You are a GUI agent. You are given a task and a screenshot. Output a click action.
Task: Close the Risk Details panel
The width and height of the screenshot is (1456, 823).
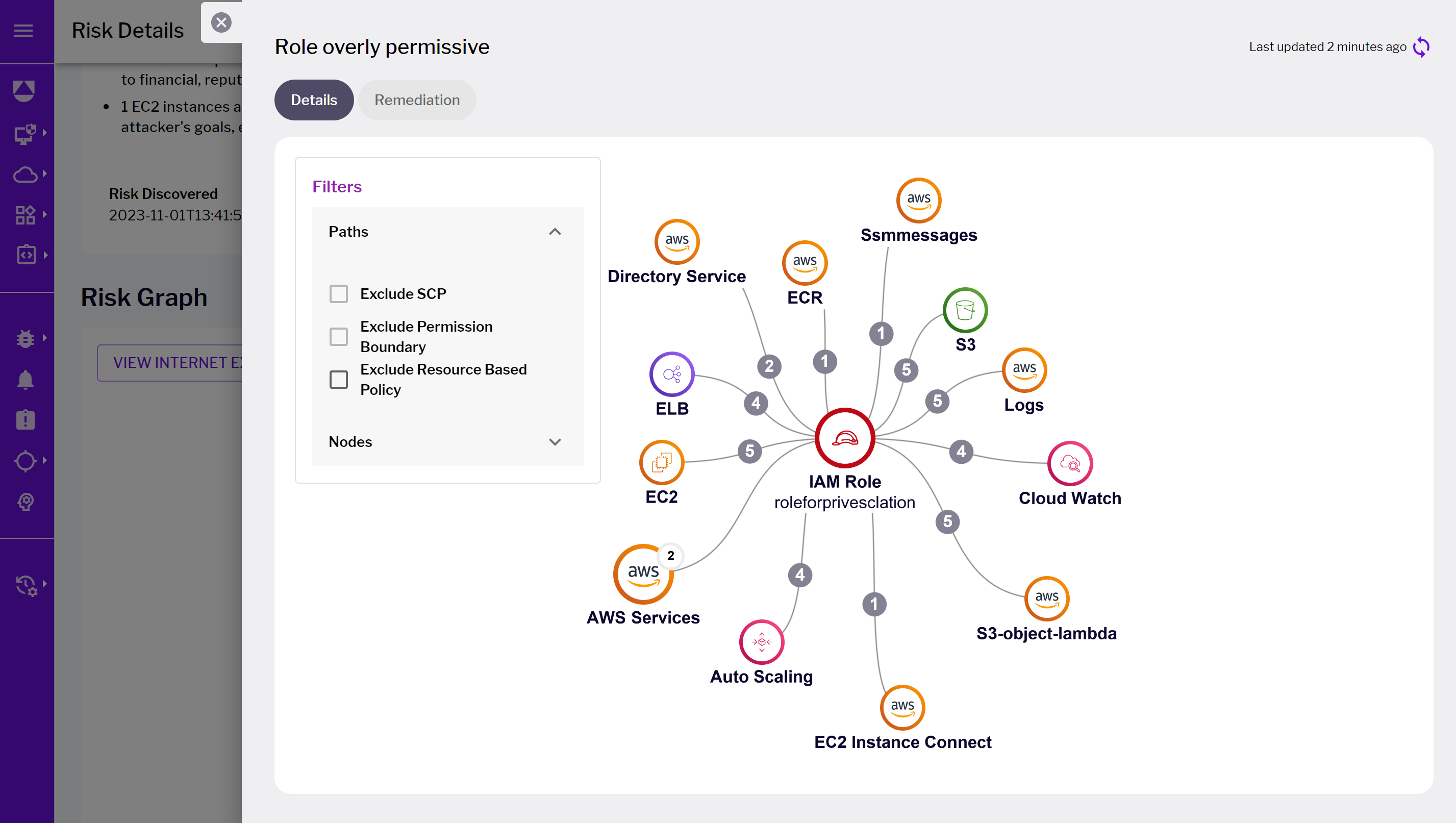click(221, 22)
